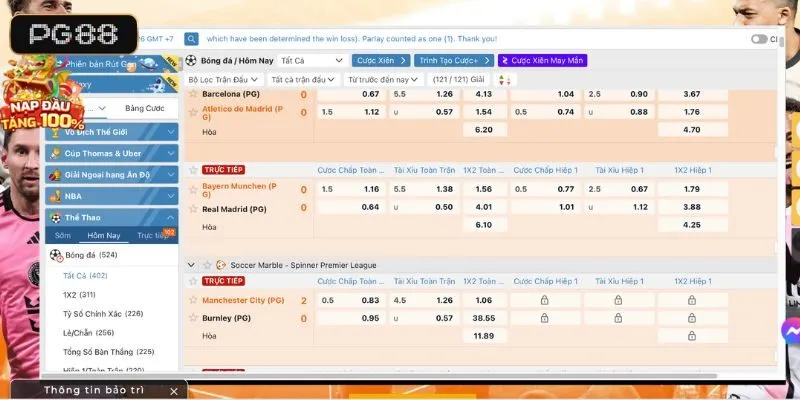Select Tất Cả (402) filter

[x=85, y=276]
